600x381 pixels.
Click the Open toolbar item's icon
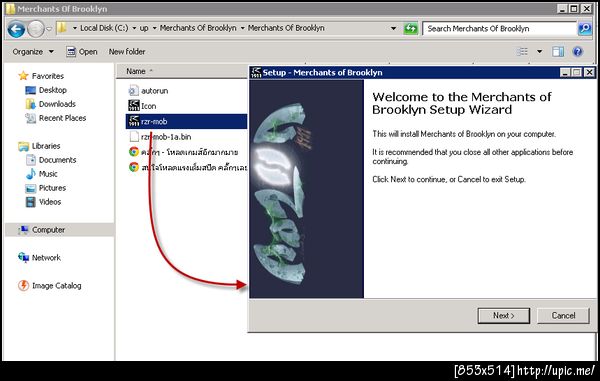click(x=71, y=52)
